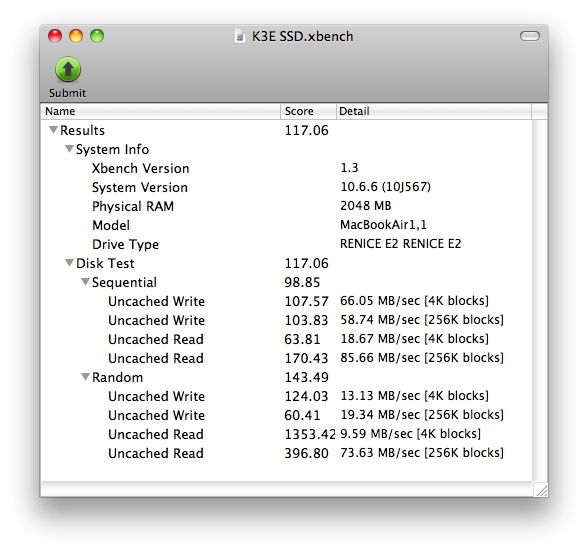Click the detail RENICE E2 RENICE E2
Image resolution: width=588 pixels, height=552 pixels.
coord(400,244)
